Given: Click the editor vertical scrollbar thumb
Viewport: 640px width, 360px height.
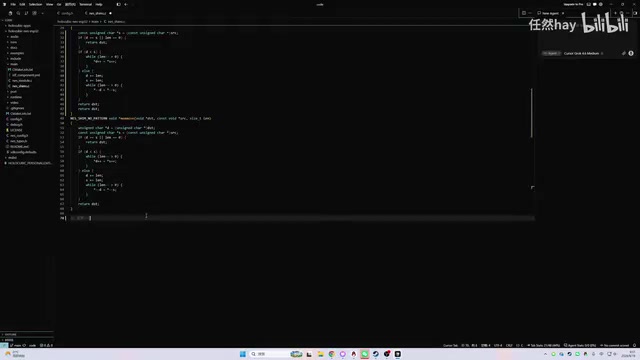Looking at the screenshot, I should [531, 113].
